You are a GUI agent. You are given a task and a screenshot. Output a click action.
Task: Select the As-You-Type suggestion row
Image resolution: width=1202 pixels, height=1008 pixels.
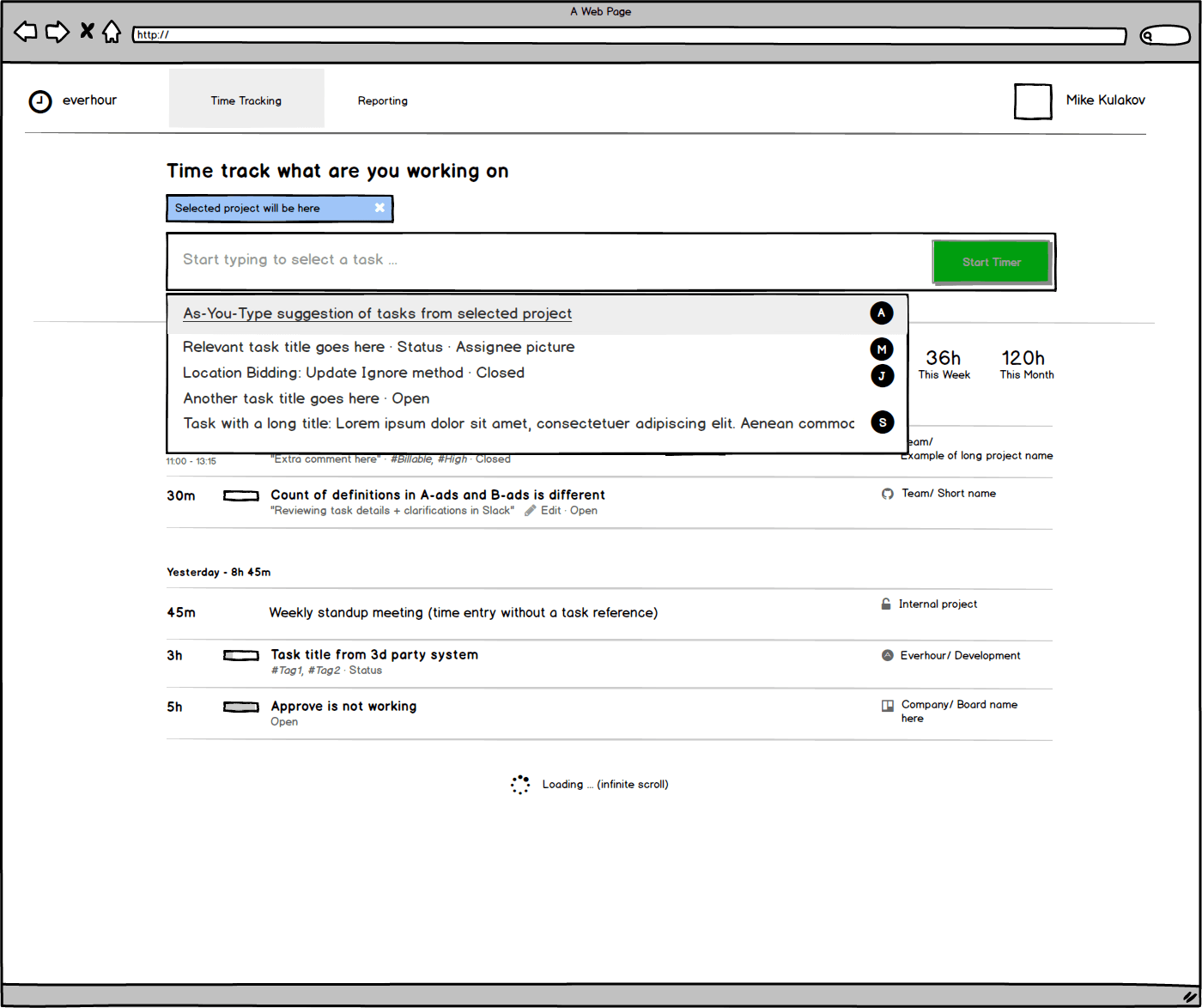tap(537, 314)
